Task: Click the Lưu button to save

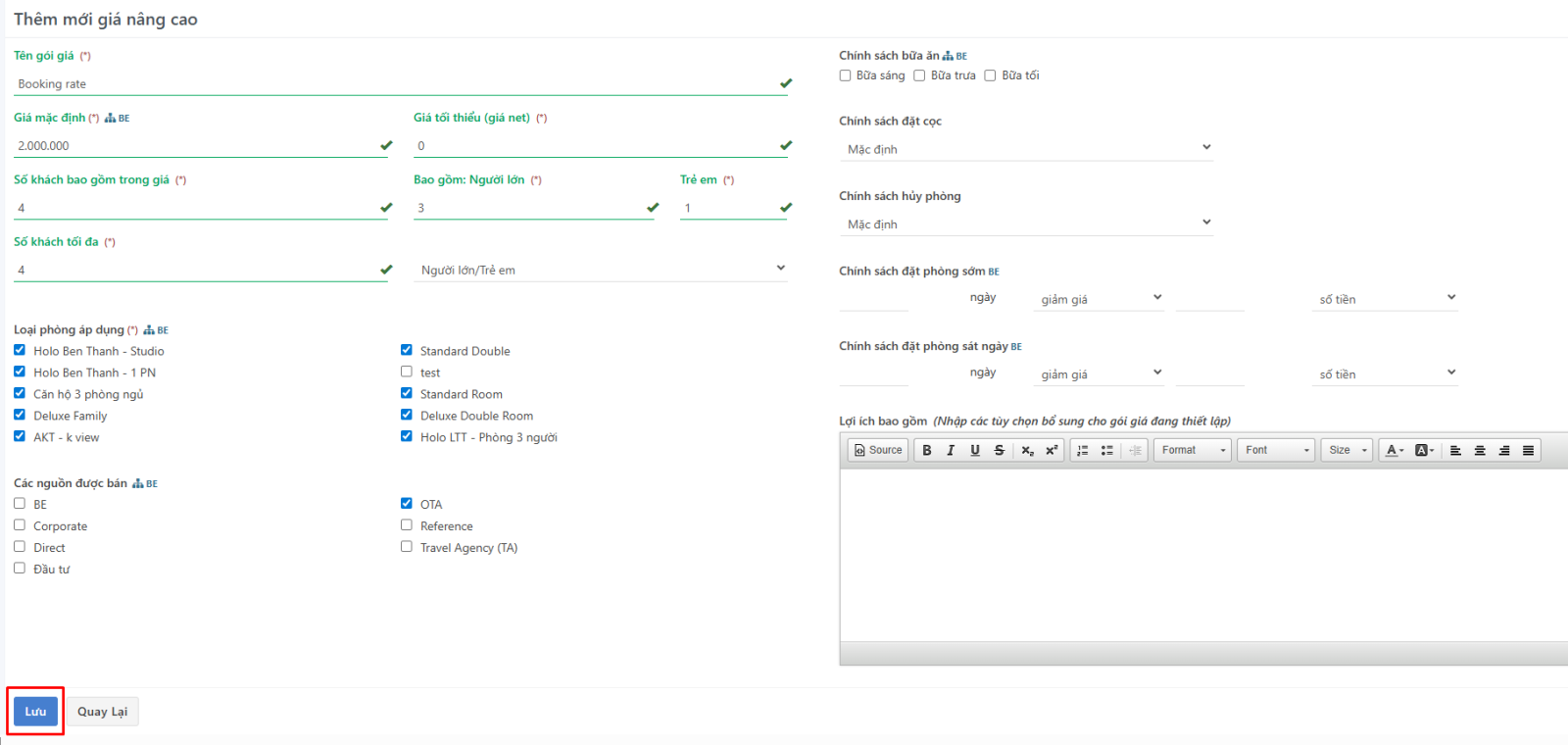Action: pos(35,712)
